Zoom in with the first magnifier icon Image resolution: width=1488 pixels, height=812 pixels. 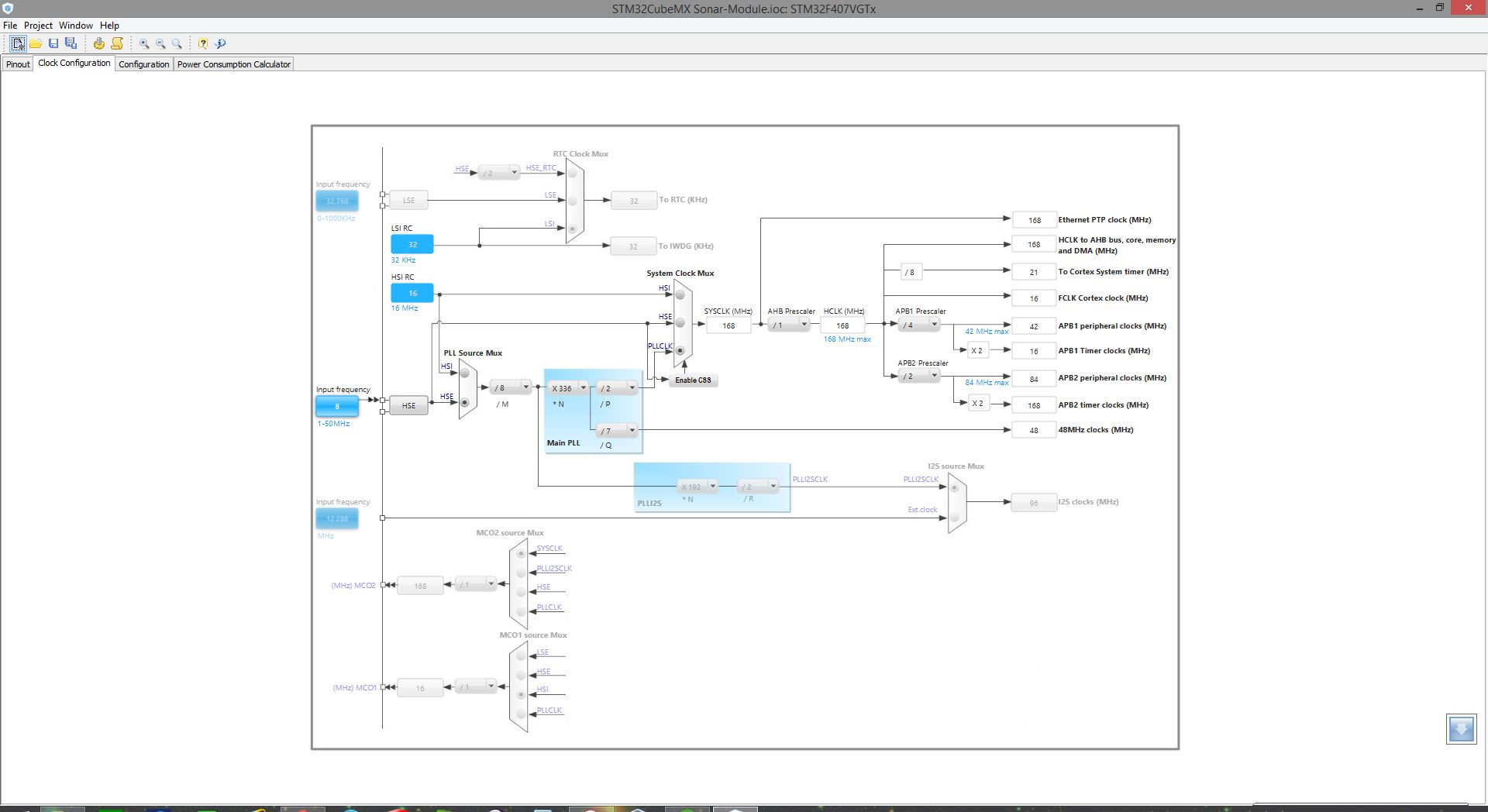144,43
